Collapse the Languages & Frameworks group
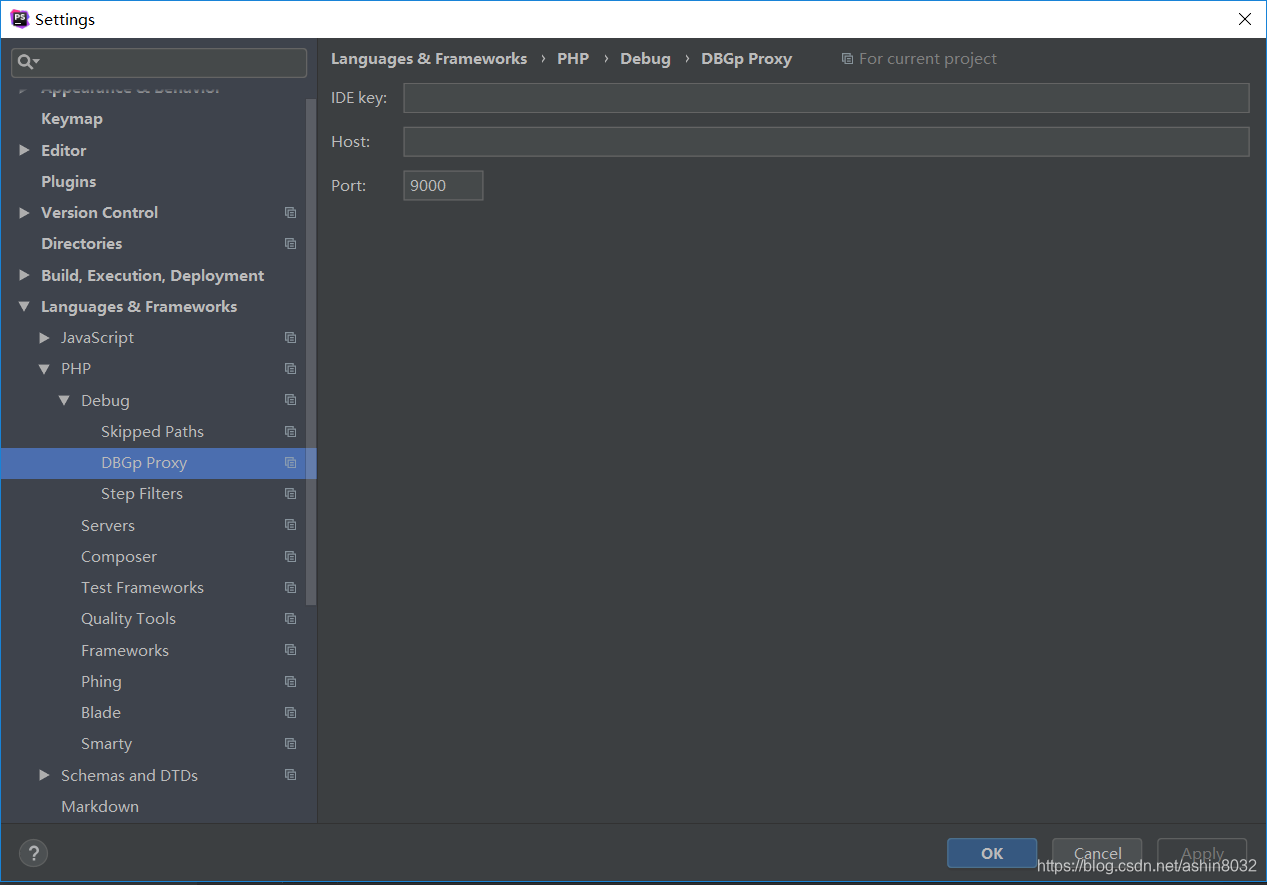This screenshot has width=1267, height=885. (24, 307)
